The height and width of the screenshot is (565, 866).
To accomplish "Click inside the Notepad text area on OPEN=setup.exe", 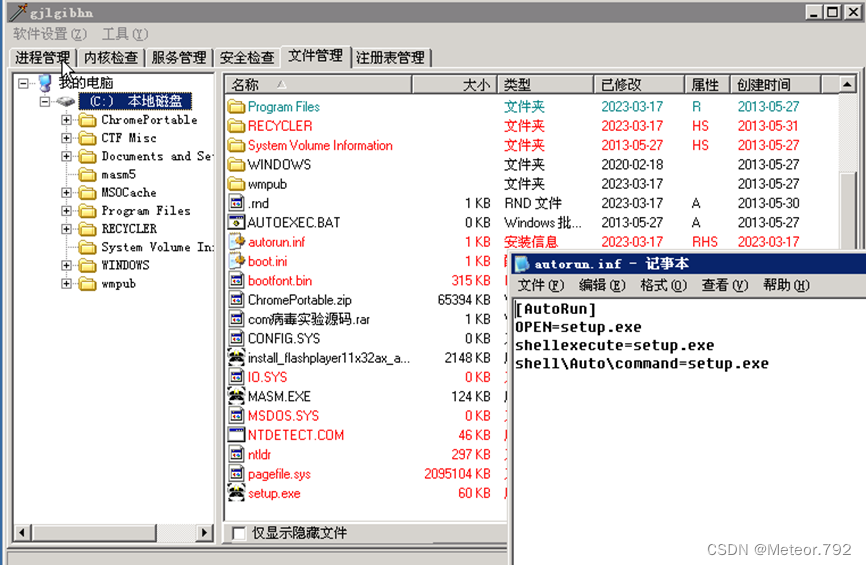I will click(x=578, y=327).
